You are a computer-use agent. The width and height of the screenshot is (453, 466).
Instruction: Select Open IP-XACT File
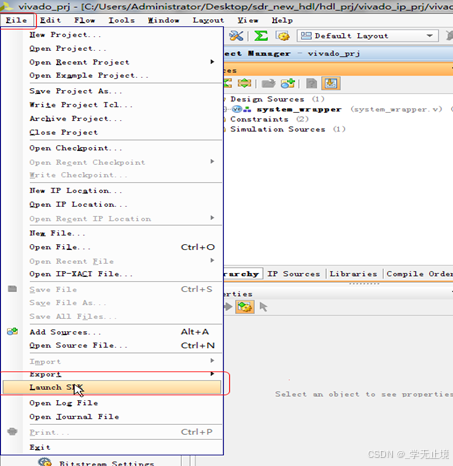click(112, 274)
